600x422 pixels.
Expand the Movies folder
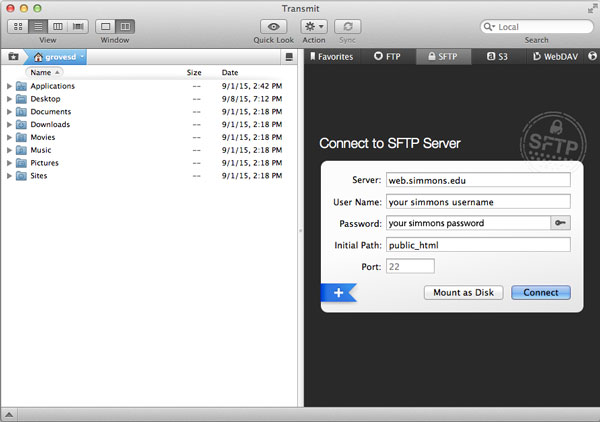9,137
